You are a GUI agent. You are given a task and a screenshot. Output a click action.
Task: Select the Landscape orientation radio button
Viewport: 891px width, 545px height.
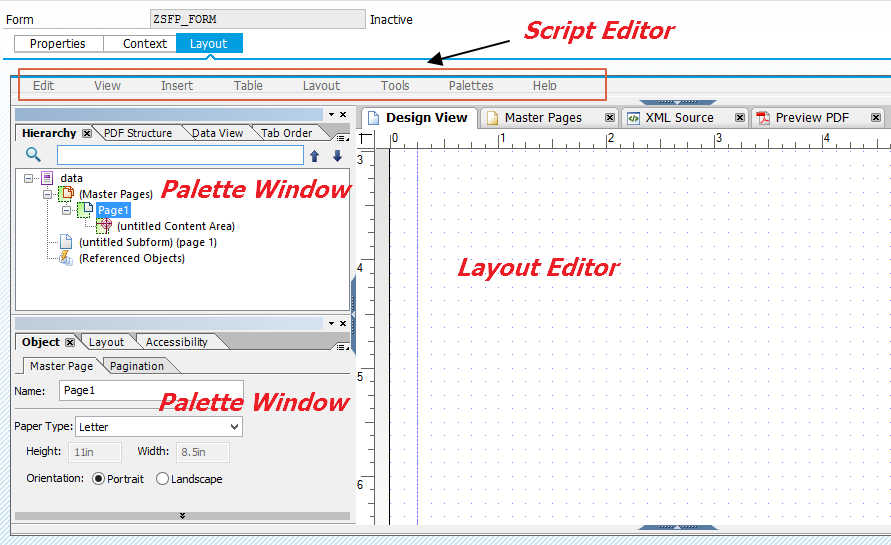(163, 479)
